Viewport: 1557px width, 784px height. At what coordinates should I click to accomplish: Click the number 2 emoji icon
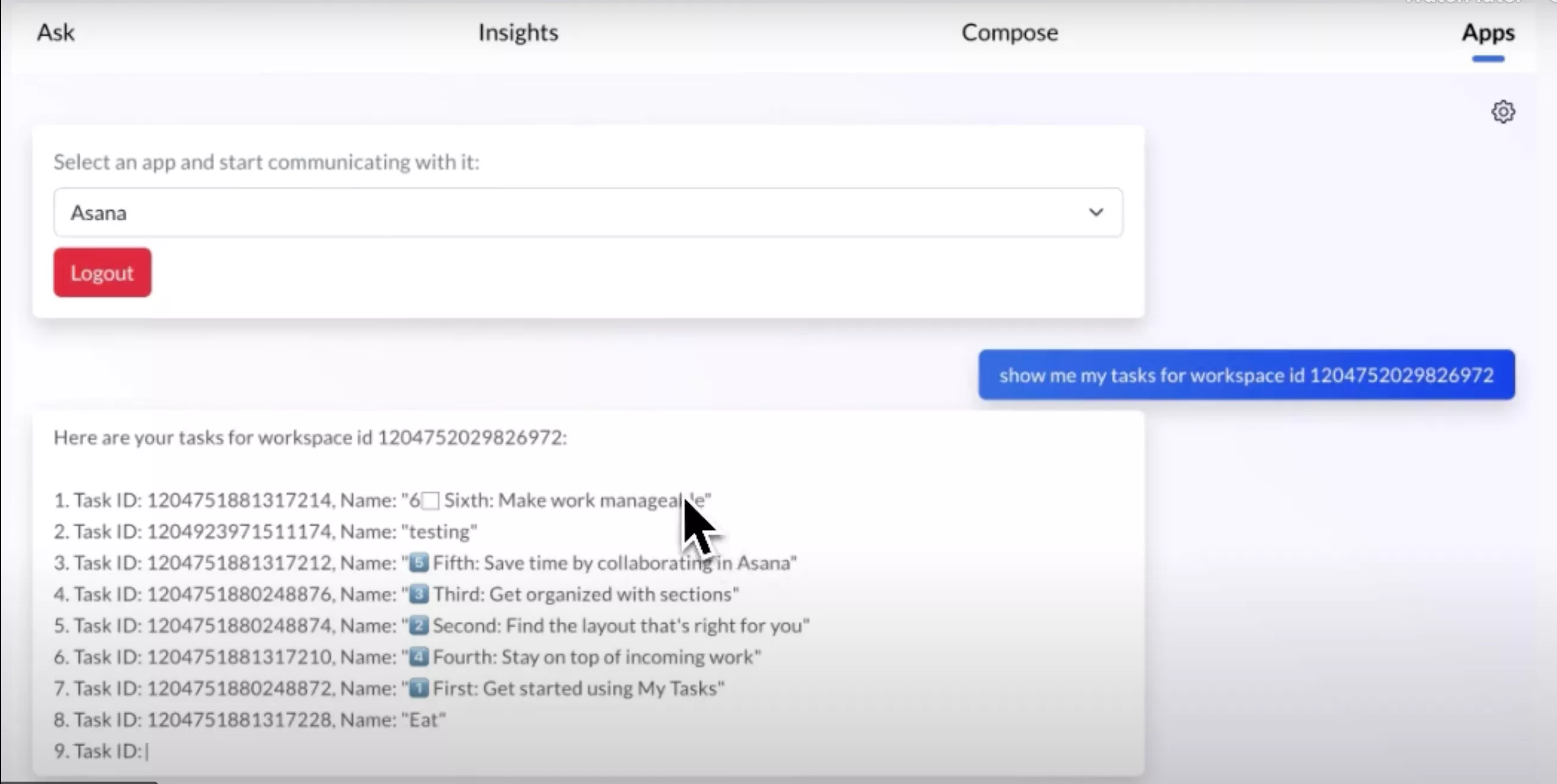(419, 626)
